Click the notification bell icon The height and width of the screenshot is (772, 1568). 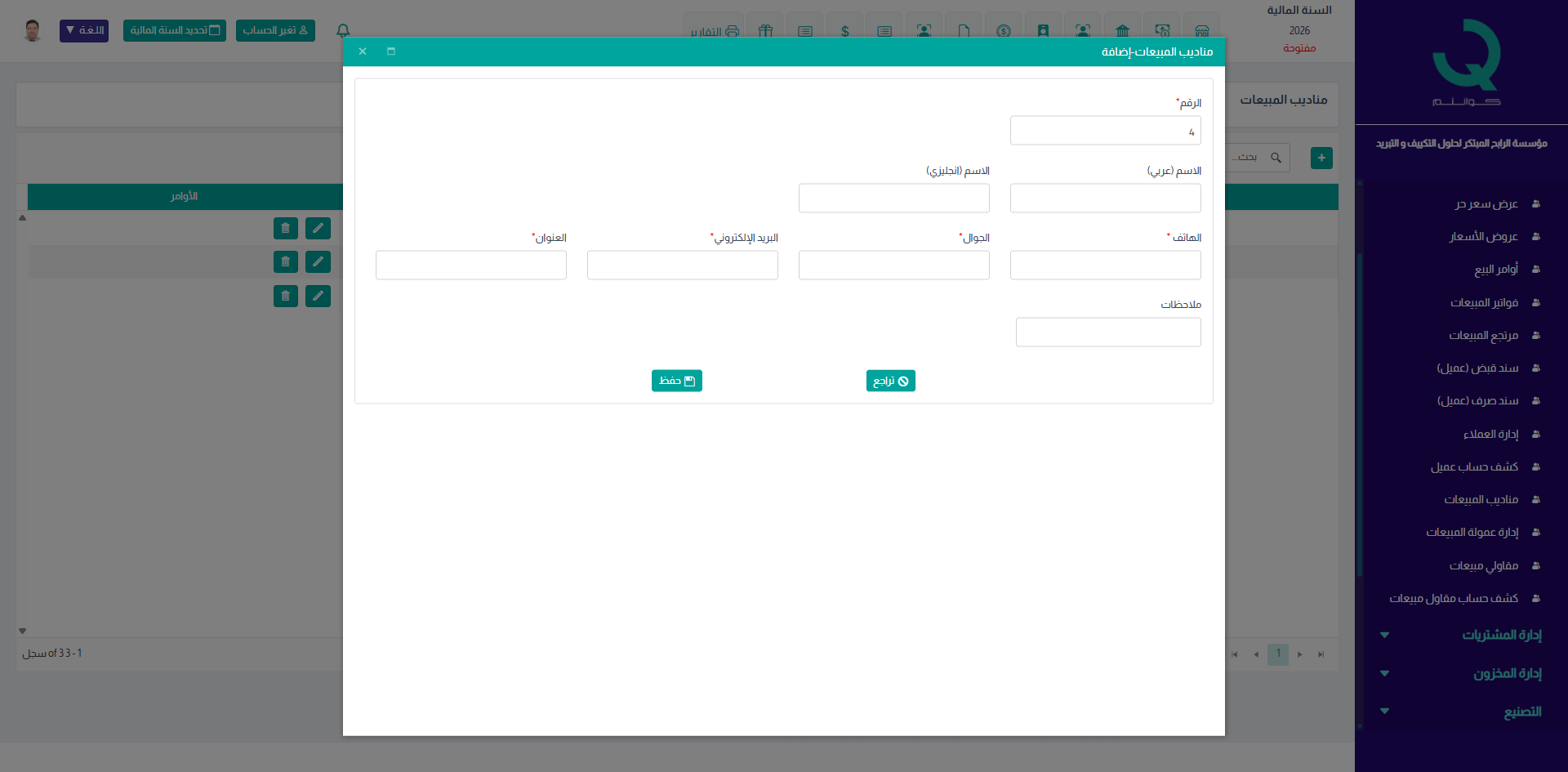coord(343,30)
